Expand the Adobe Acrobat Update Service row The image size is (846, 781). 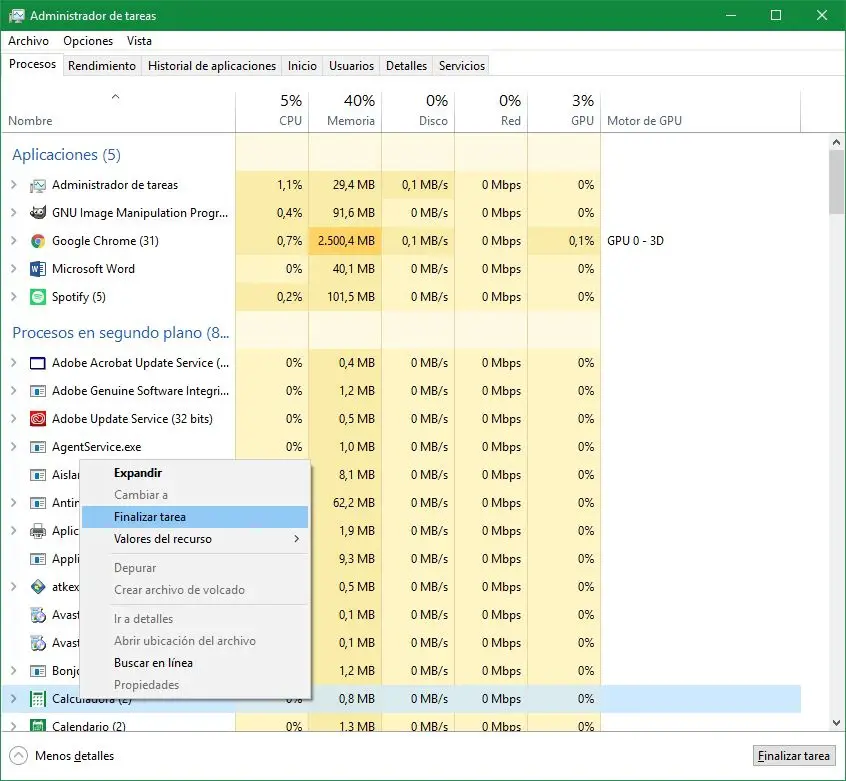tap(14, 363)
